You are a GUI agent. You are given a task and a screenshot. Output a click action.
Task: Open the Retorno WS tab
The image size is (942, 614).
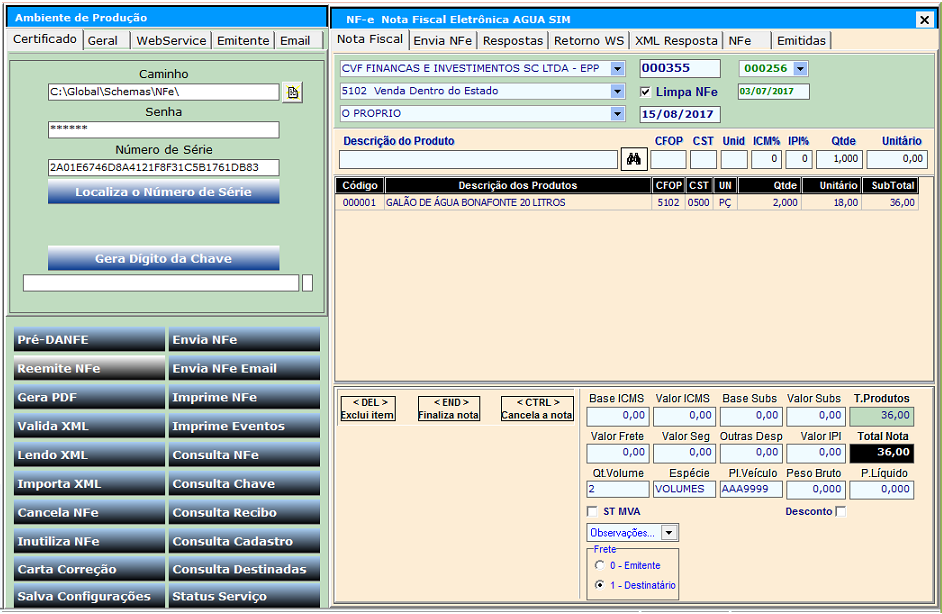(589, 41)
